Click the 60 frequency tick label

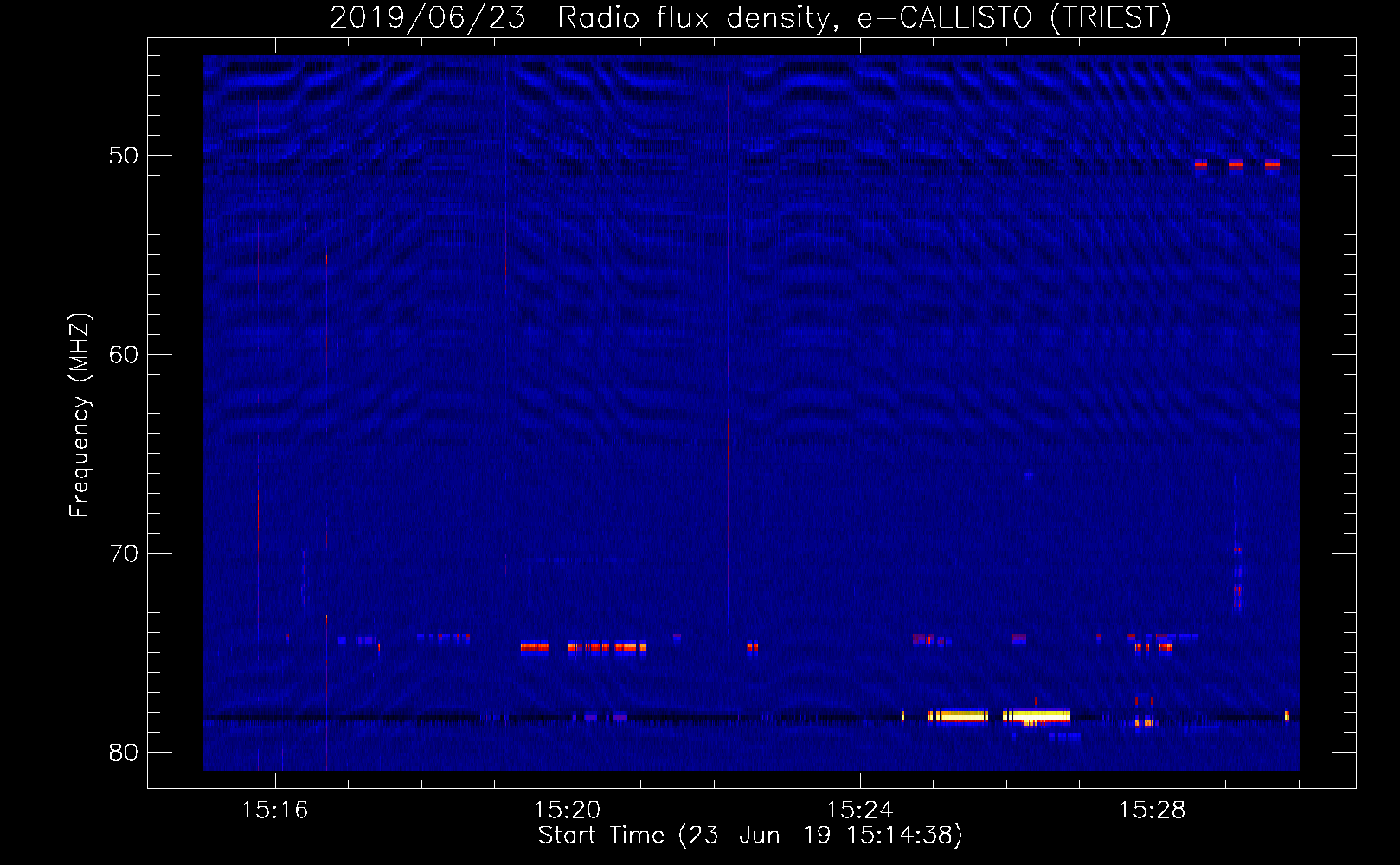point(124,355)
